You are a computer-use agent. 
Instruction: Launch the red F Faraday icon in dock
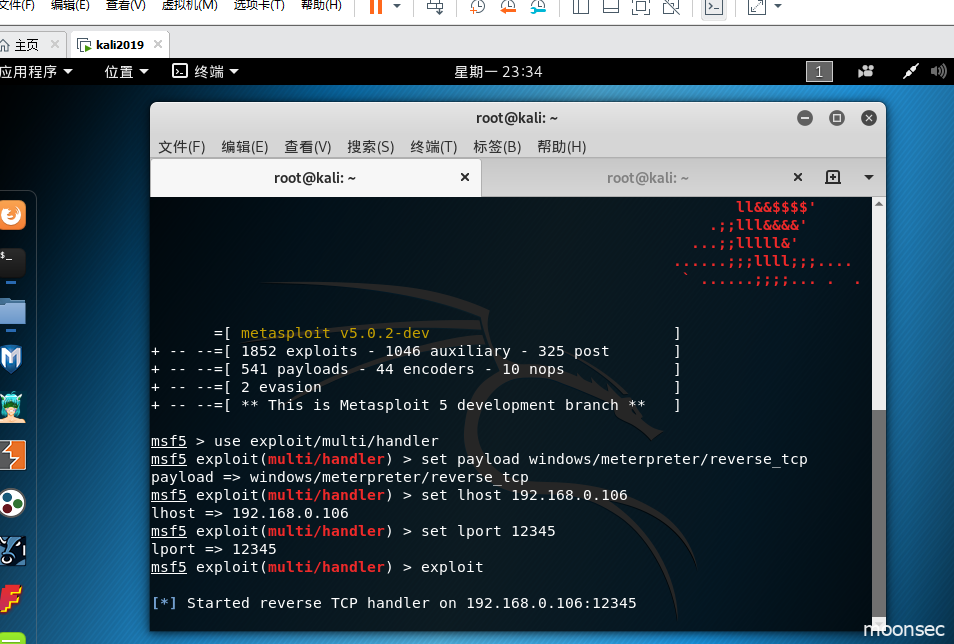pos(10,598)
